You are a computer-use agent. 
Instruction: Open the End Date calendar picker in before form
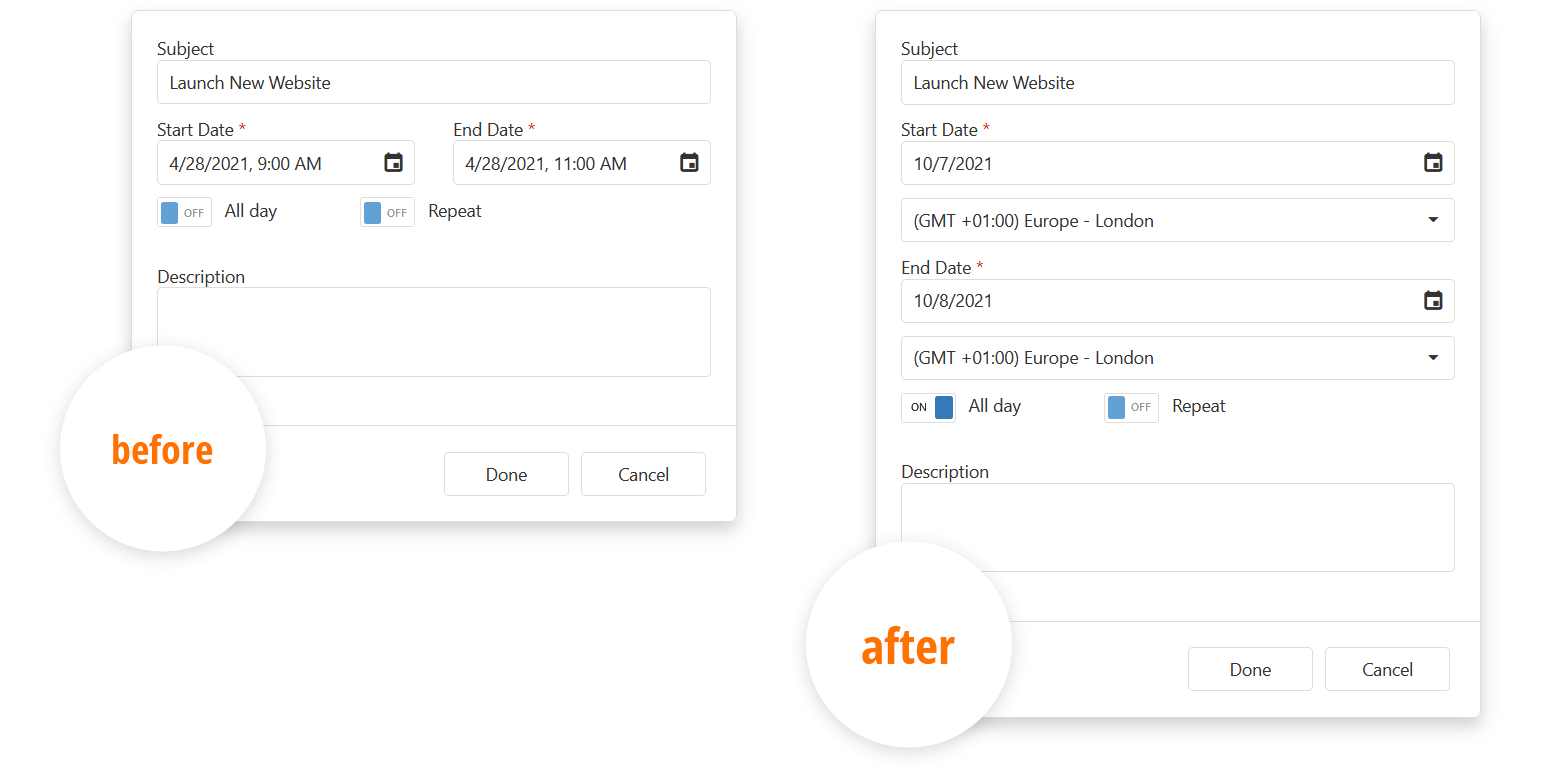689,162
